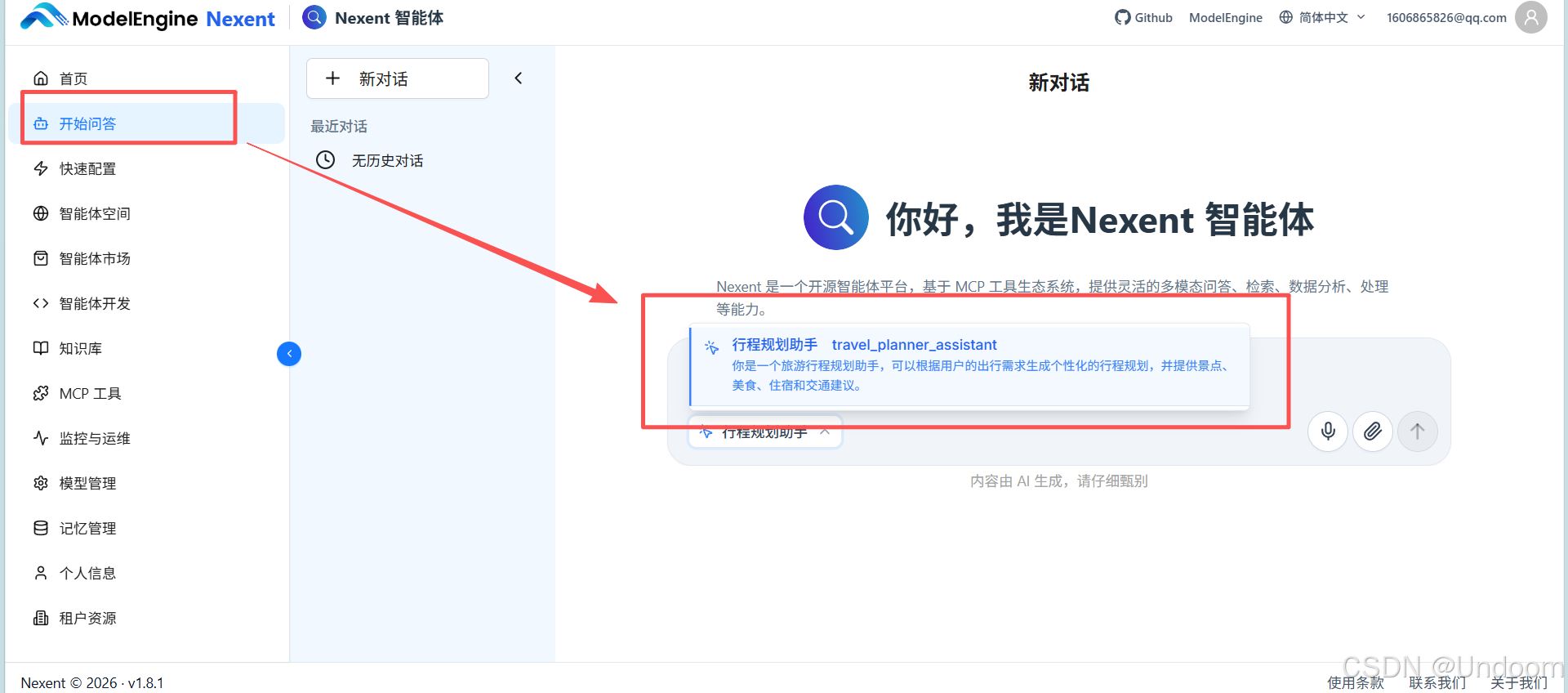This screenshot has width=1568, height=693.
Task: Click the 快速配置 lightning icon
Action: point(41,168)
